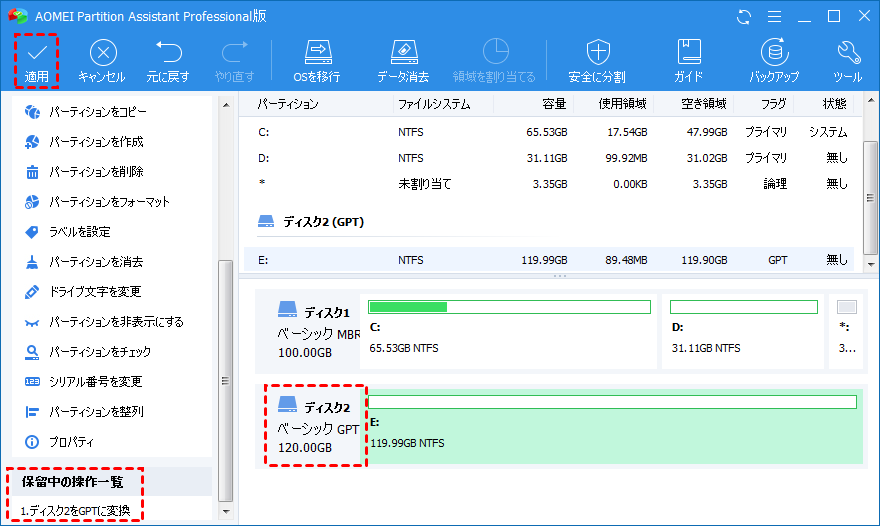This screenshot has height=526, width=880.
Task: Open データ消去 tool
Action: [403, 61]
